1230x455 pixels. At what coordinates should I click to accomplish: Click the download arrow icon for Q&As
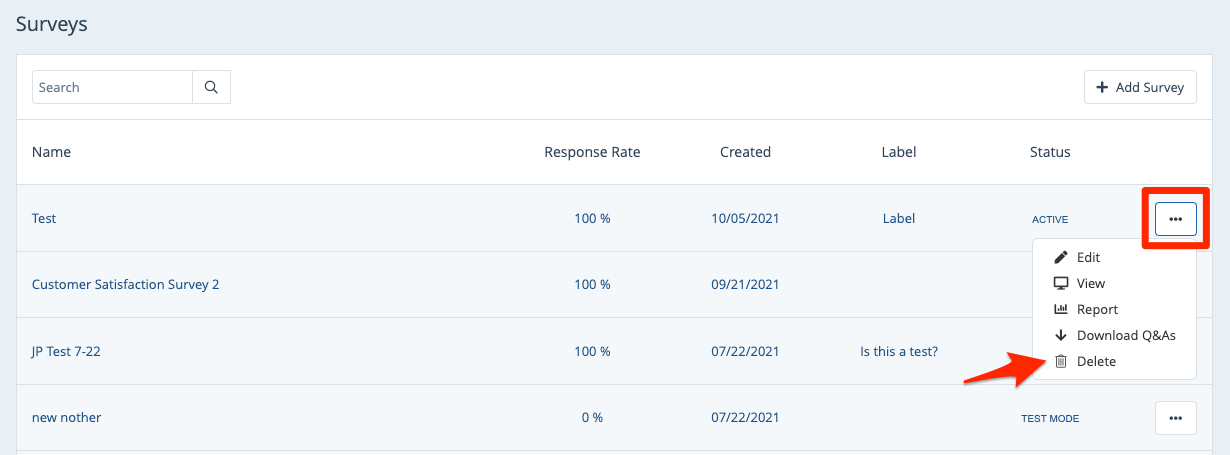[x=1061, y=335]
